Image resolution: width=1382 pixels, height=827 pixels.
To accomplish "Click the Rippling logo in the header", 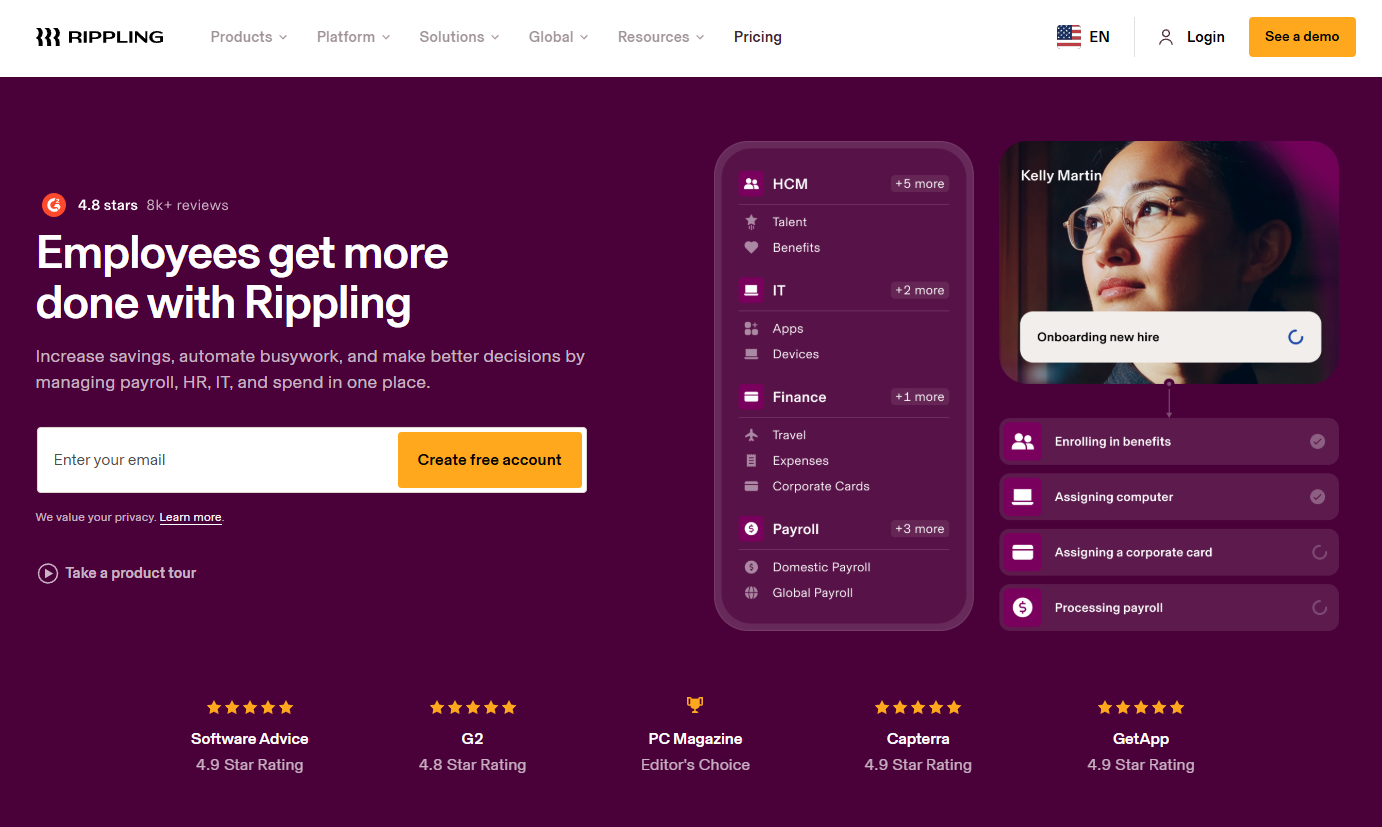I will (98, 36).
